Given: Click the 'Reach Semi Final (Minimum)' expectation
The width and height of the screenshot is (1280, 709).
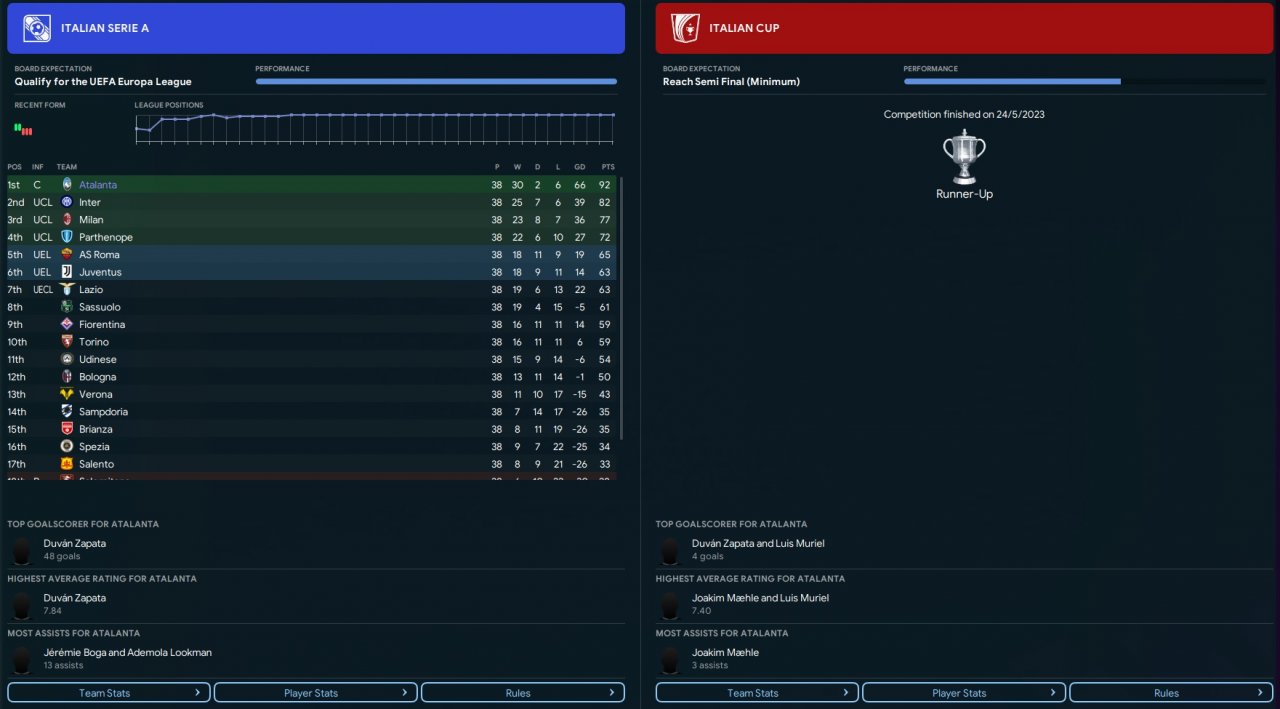Looking at the screenshot, I should point(731,82).
